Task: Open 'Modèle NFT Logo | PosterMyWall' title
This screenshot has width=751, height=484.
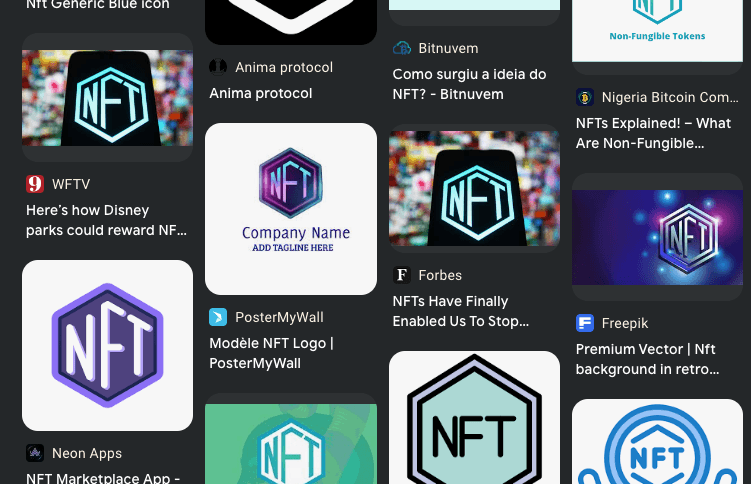Action: point(271,353)
